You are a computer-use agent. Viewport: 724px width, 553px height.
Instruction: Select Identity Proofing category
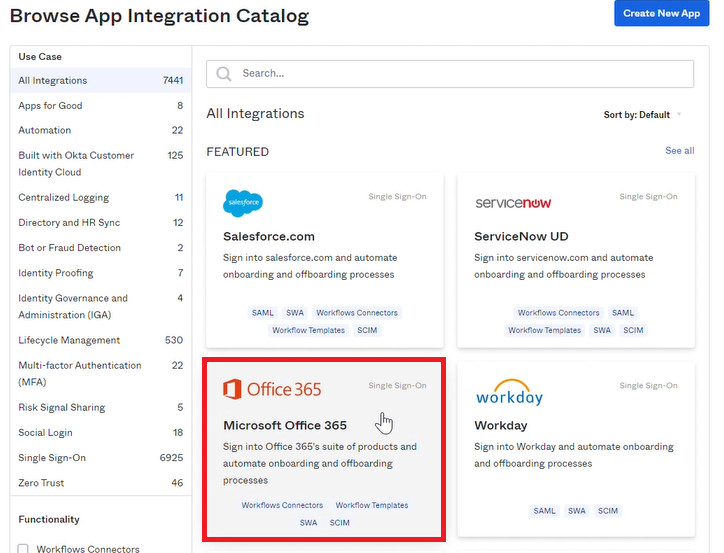pos(101,273)
